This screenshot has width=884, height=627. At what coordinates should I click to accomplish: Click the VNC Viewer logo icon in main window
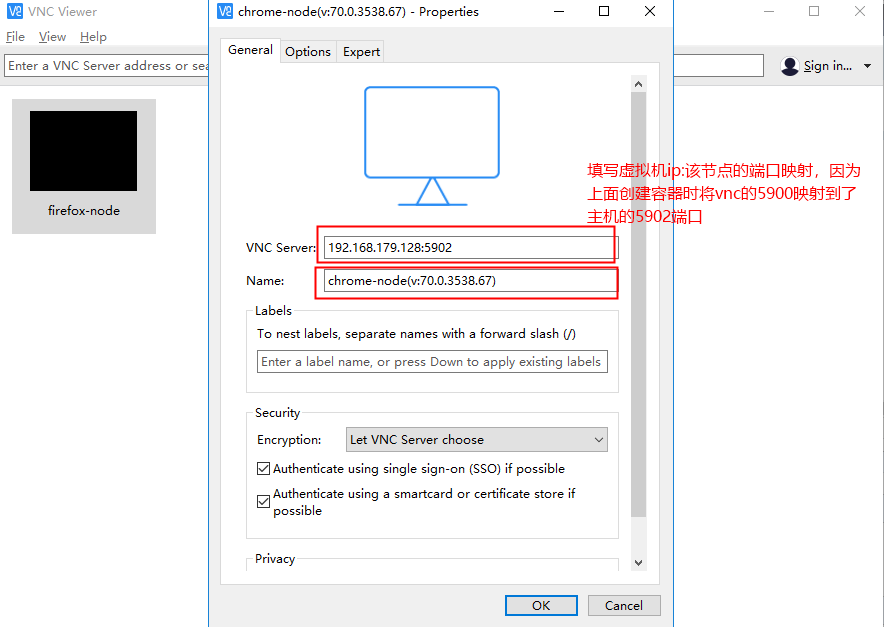[15, 11]
